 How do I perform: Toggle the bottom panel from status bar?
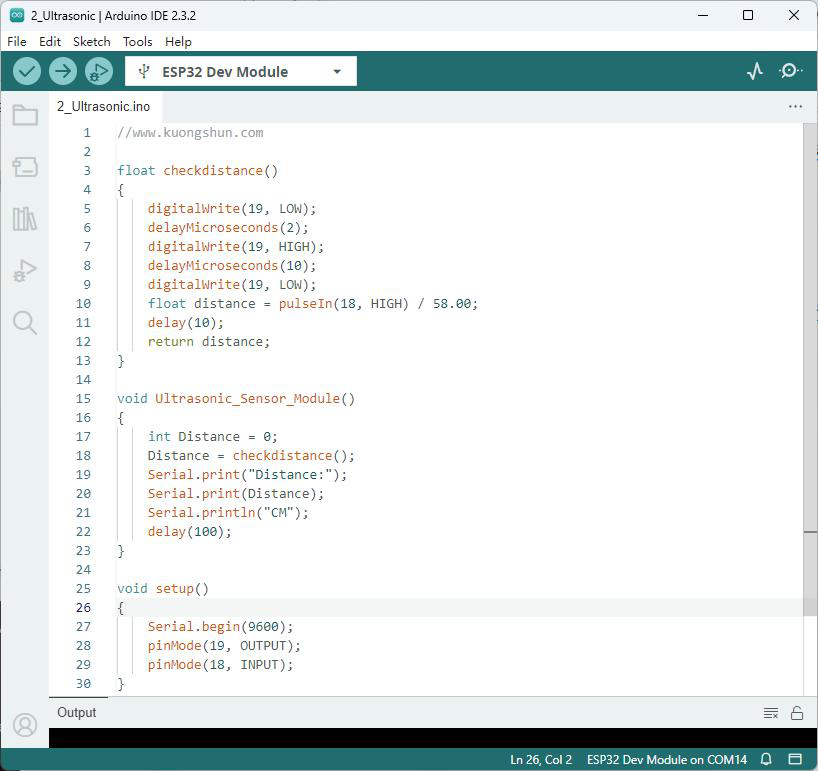coord(795,759)
